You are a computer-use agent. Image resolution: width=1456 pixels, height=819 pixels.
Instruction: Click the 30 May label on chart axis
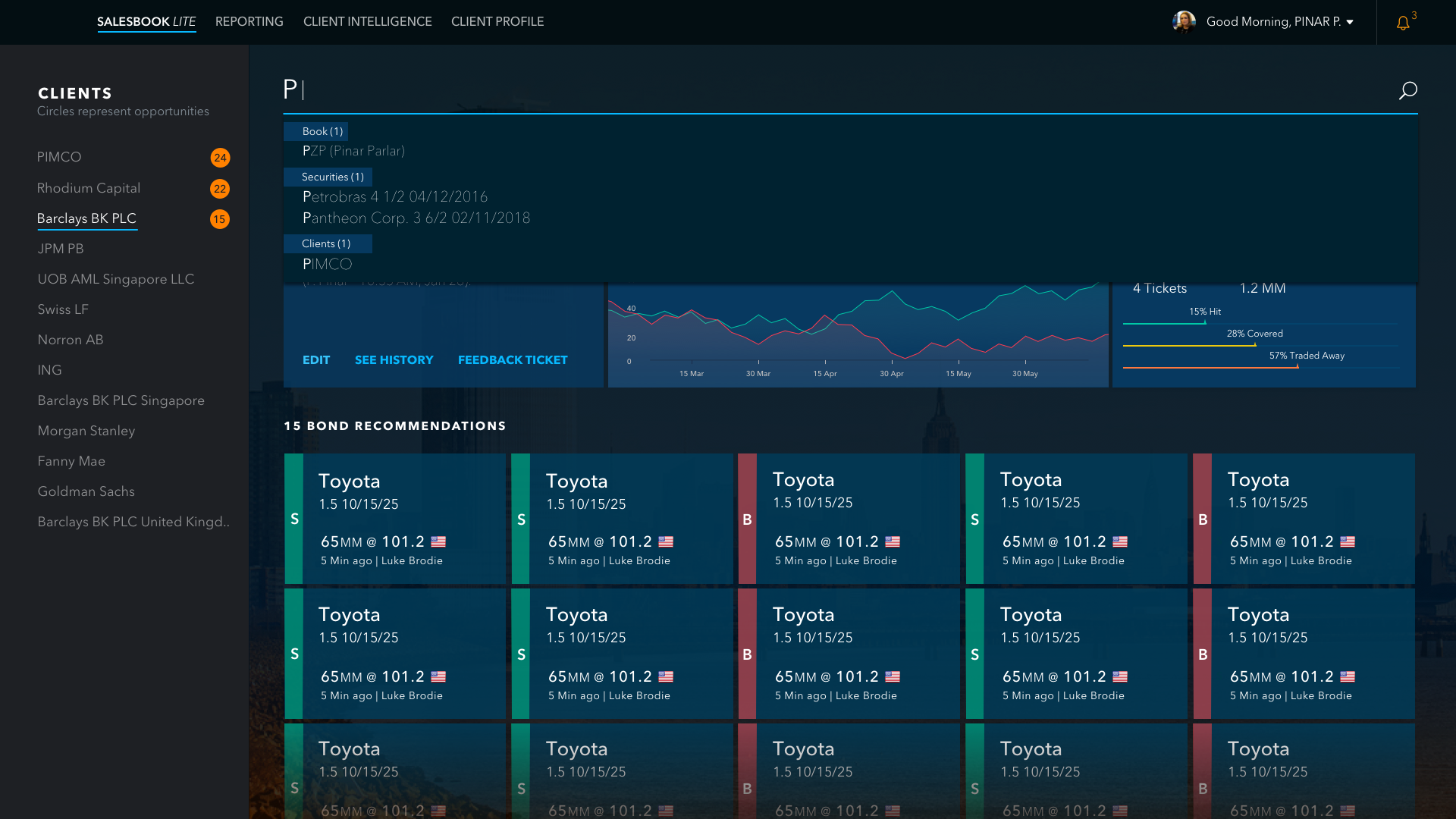click(x=1025, y=374)
